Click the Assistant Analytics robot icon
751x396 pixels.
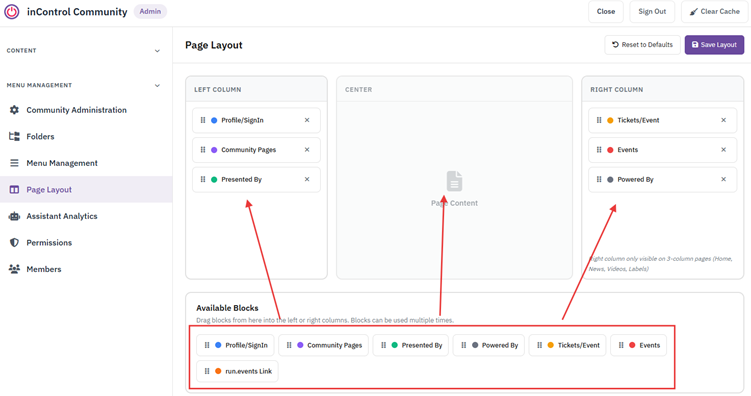(x=14, y=216)
